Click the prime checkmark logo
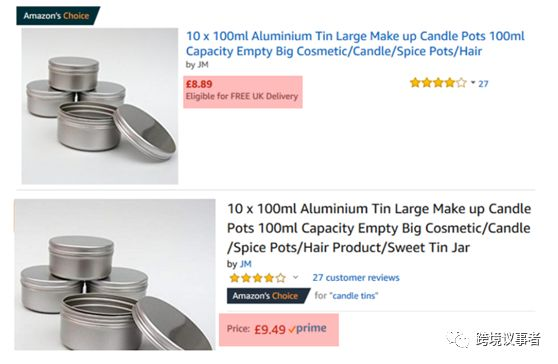Image resolution: width=558 pixels, height=364 pixels. click(307, 328)
